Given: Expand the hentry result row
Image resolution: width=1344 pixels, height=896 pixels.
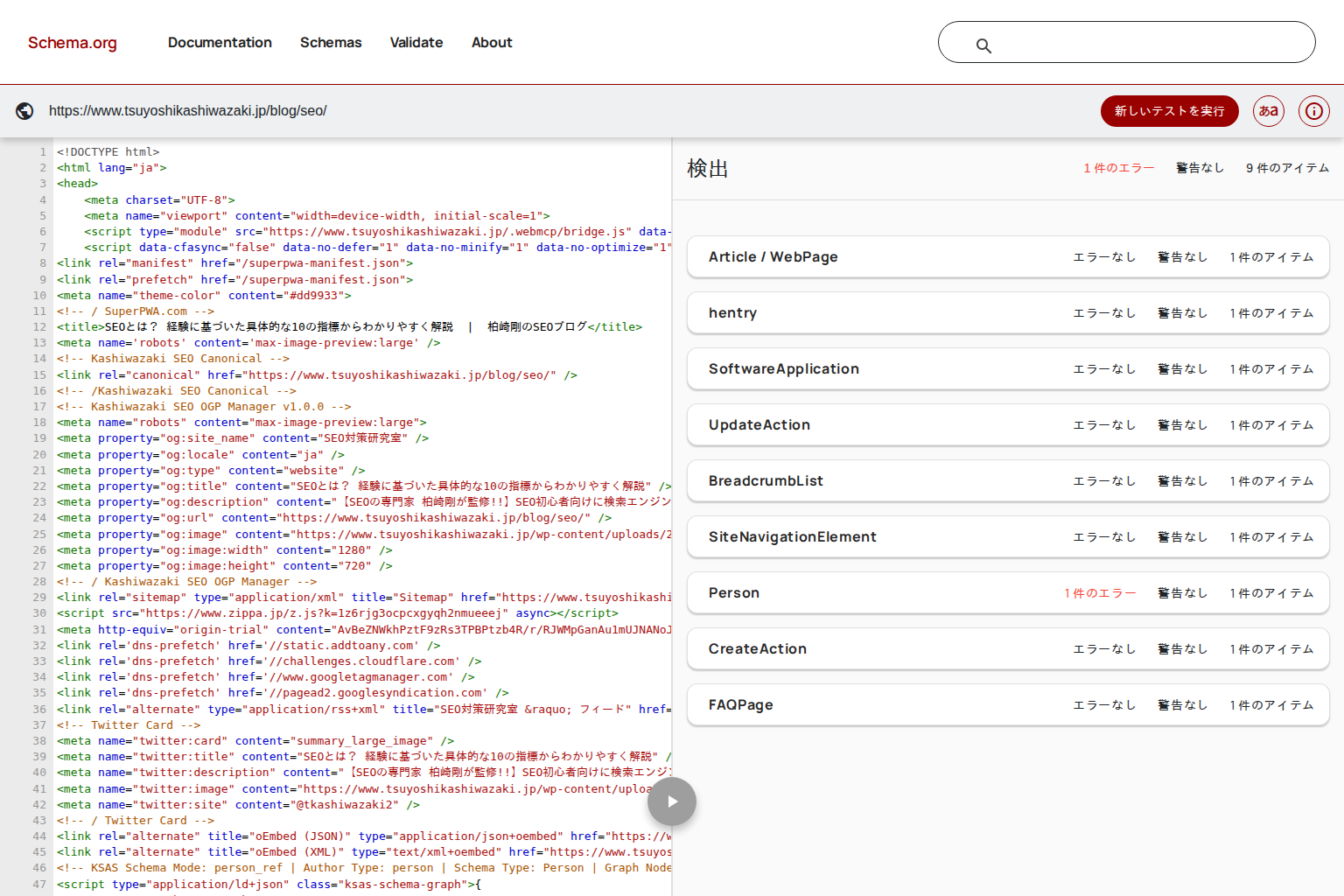Looking at the screenshot, I should 1008,313.
